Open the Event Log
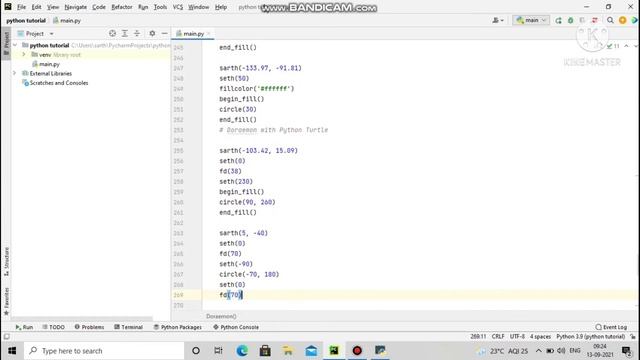The height and width of the screenshot is (360, 640). point(611,327)
